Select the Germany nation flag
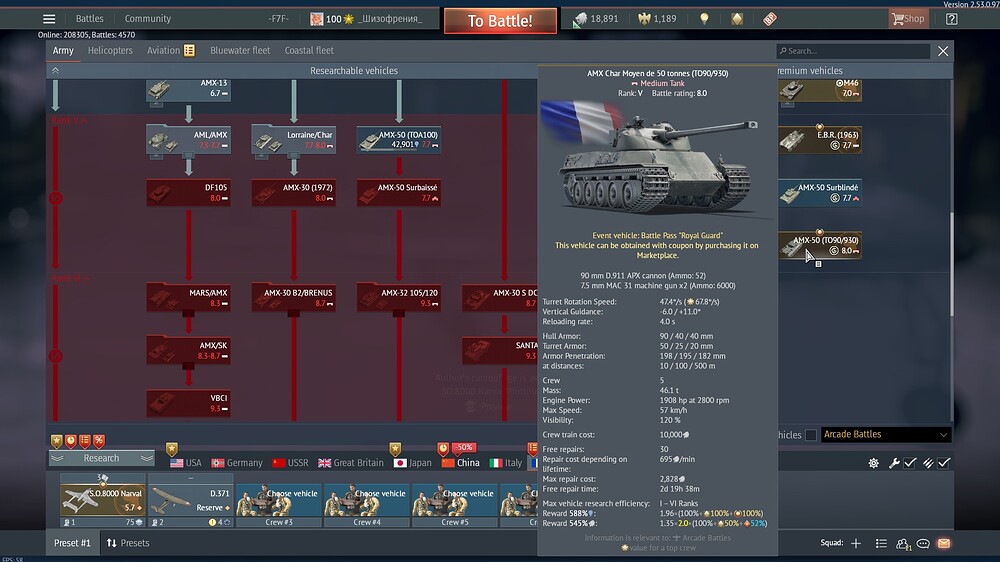1000x562 pixels. [235, 463]
